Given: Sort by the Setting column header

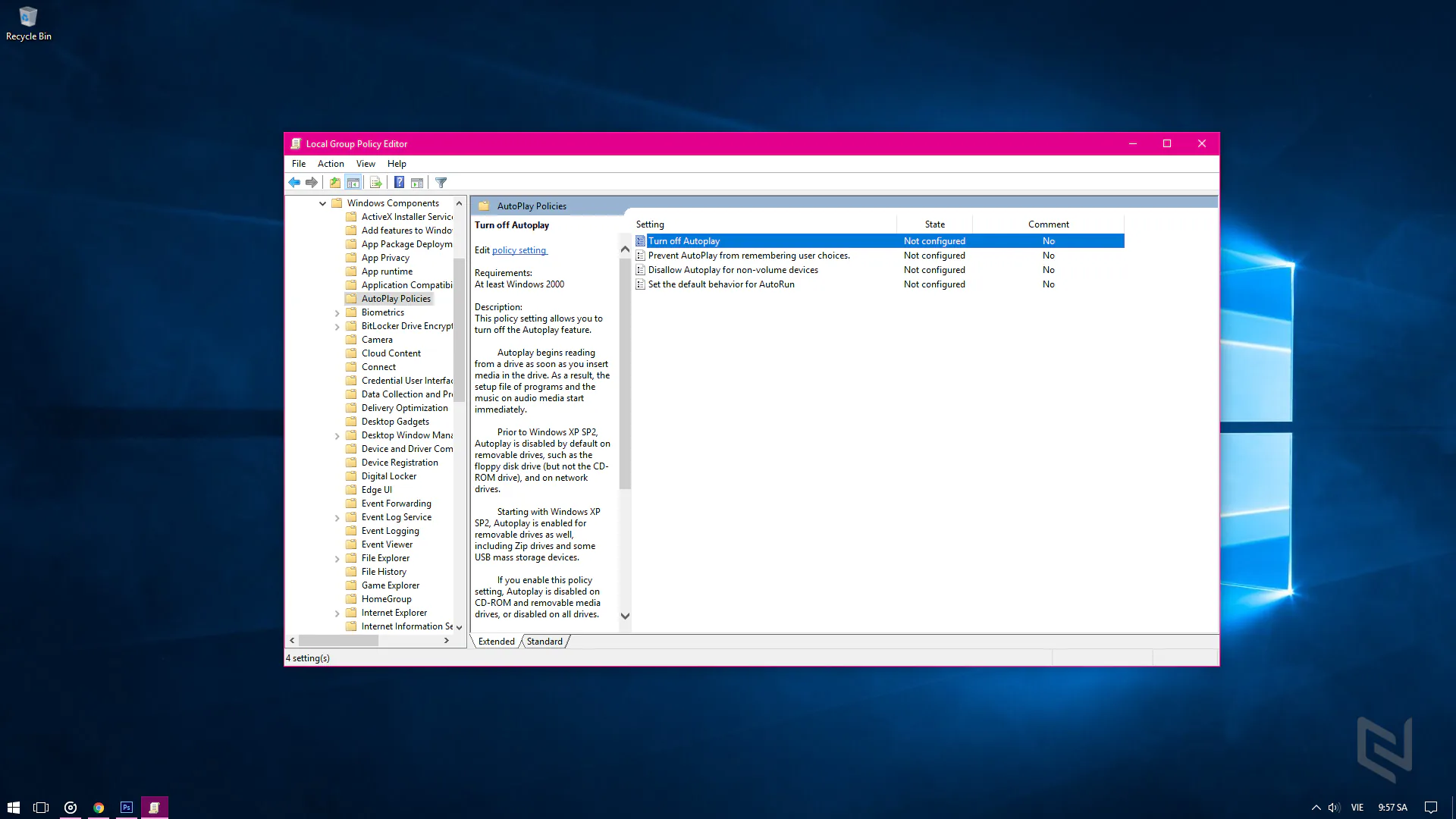Looking at the screenshot, I should coord(766,224).
